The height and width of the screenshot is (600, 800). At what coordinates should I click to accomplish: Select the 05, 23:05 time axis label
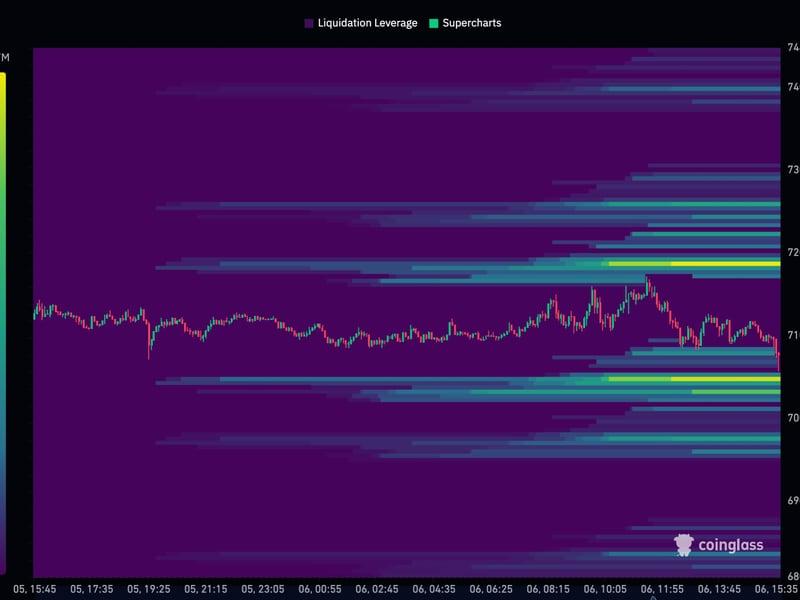[x=262, y=589]
